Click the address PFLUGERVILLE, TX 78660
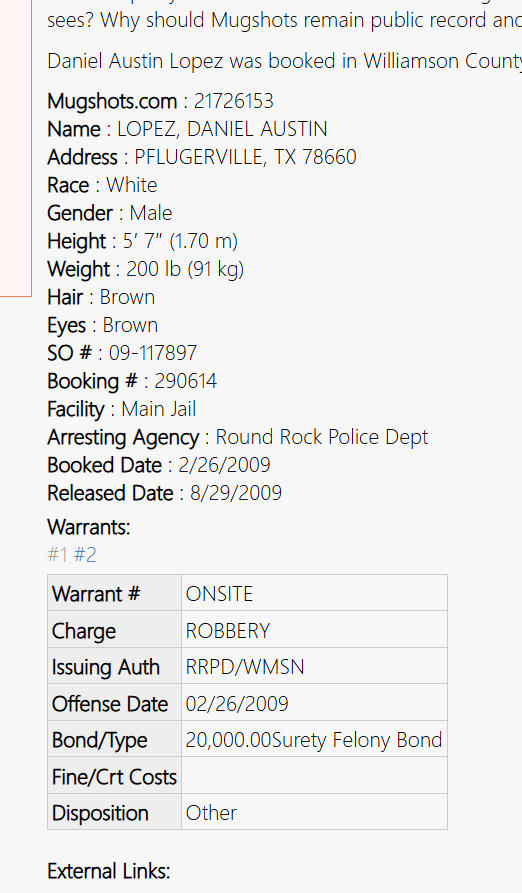Screen dimensions: 522x893 click(245, 157)
